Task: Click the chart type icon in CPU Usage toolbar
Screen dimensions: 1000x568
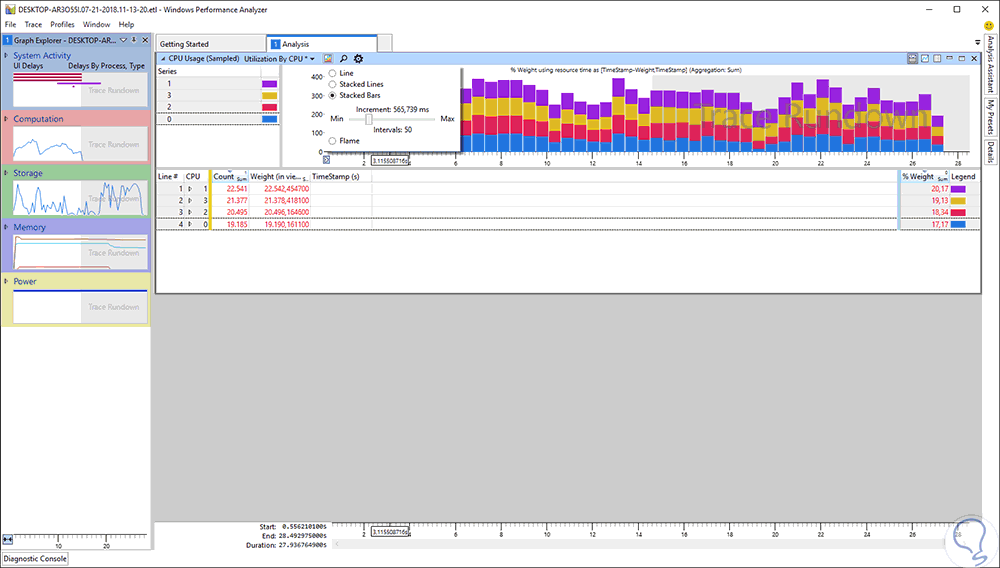Action: coord(327,59)
